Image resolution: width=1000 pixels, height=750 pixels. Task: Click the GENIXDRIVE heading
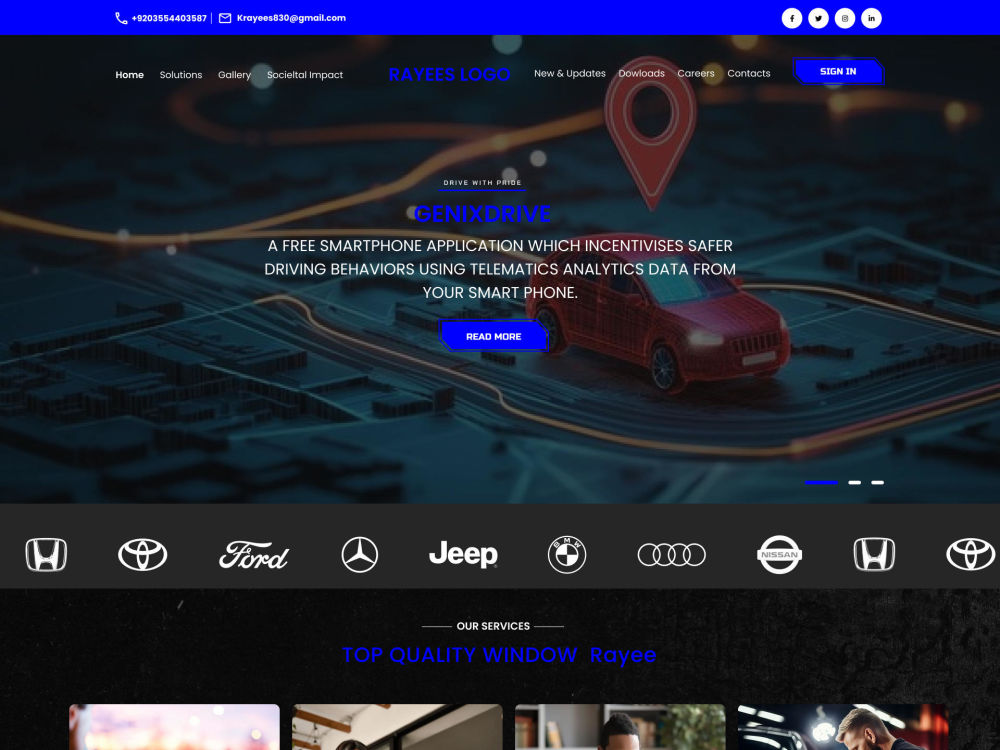pyautogui.click(x=483, y=214)
